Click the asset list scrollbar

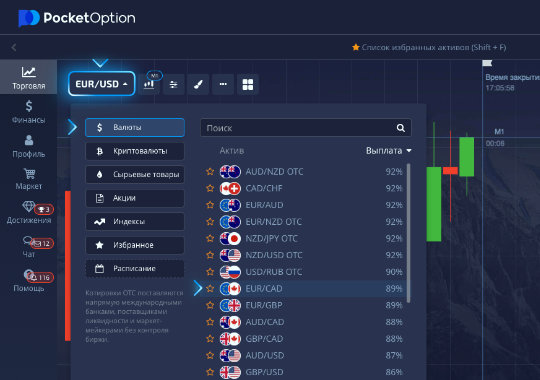pos(408,234)
